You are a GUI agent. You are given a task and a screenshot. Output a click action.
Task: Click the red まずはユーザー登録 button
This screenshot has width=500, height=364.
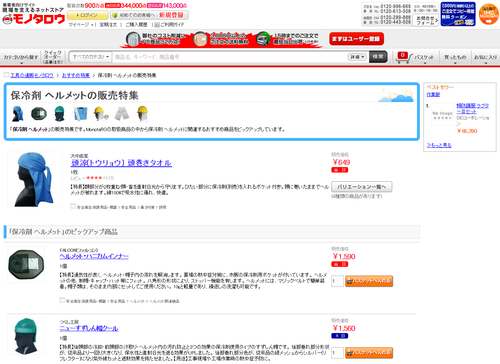click(356, 39)
